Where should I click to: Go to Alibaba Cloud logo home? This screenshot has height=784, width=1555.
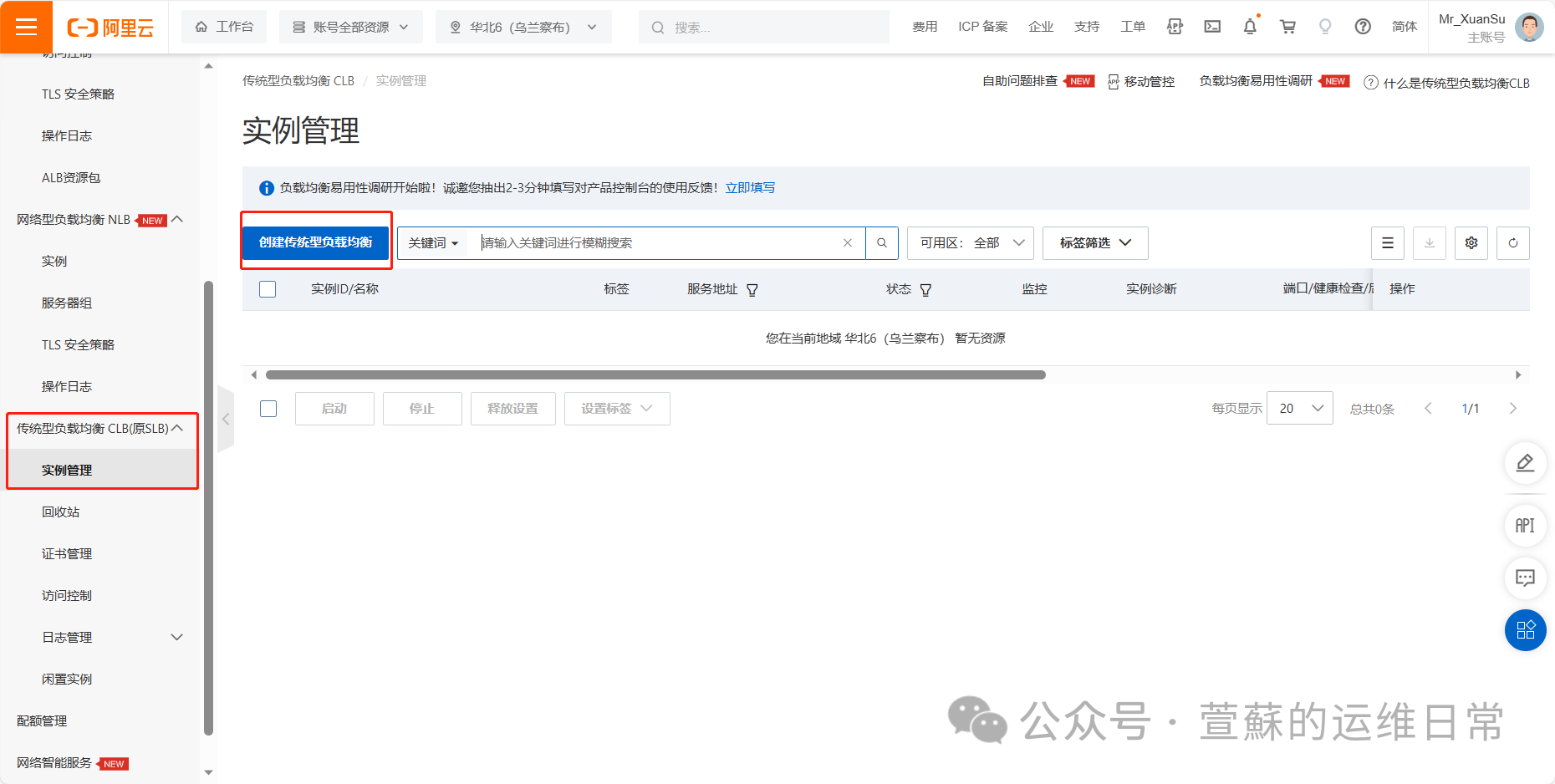tap(110, 28)
